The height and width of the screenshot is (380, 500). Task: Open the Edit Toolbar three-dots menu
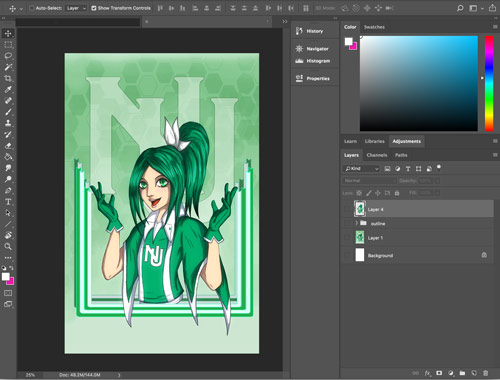pyautogui.click(x=8, y=258)
